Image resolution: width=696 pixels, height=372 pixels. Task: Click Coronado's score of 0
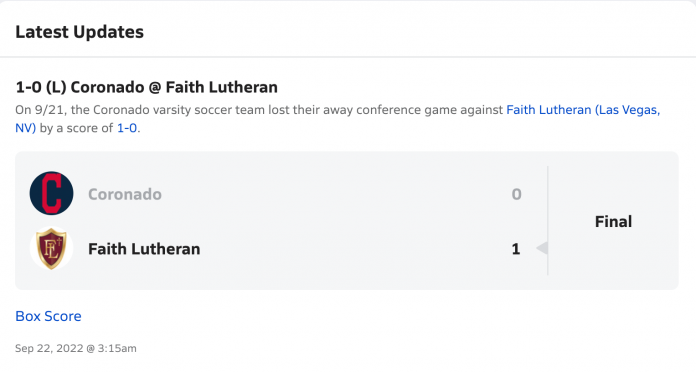pyautogui.click(x=516, y=194)
